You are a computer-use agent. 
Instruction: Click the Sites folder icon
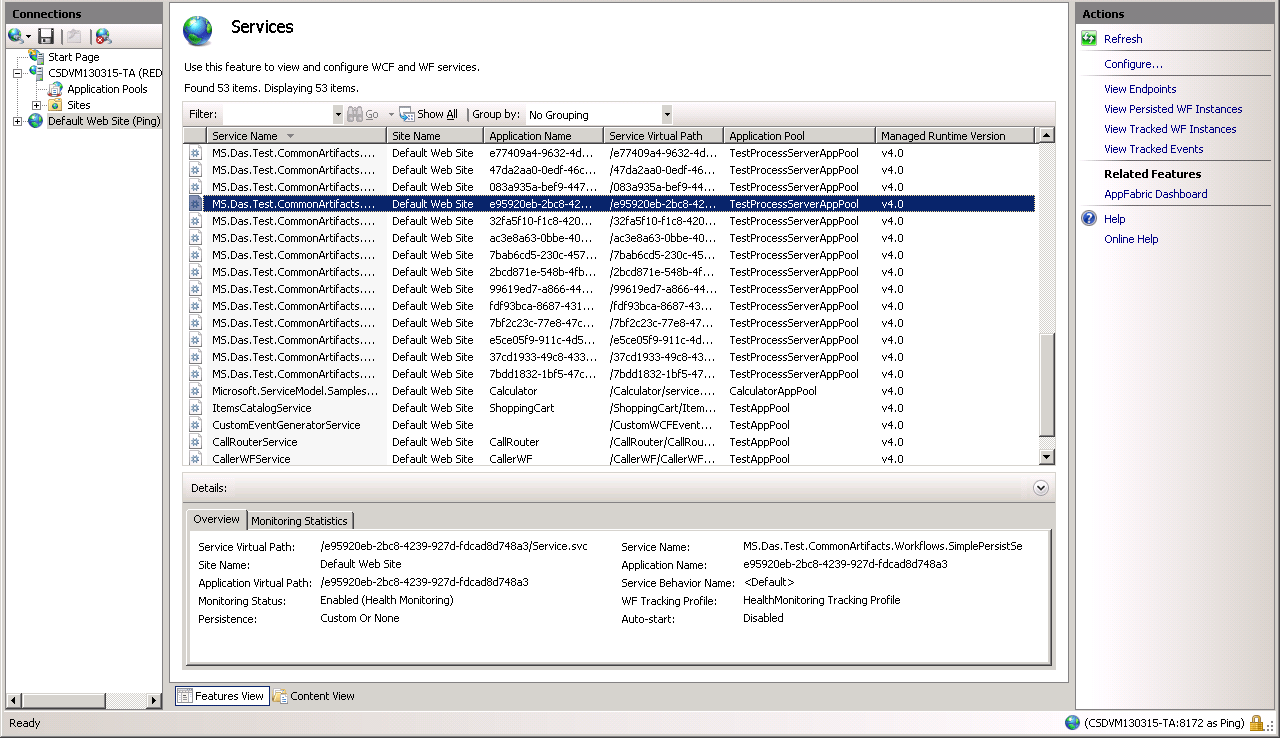pos(56,105)
